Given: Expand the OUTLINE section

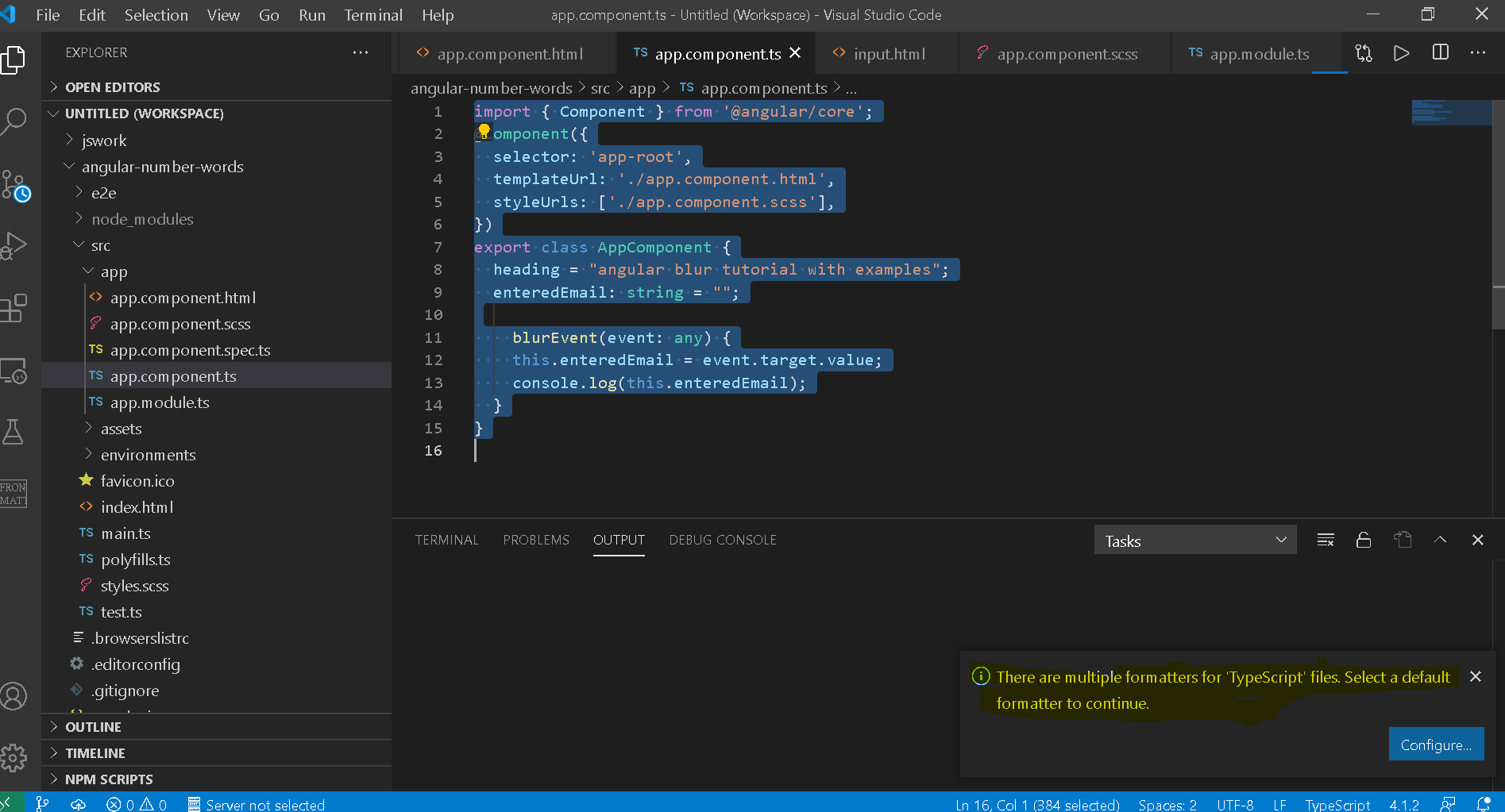Looking at the screenshot, I should [216, 727].
